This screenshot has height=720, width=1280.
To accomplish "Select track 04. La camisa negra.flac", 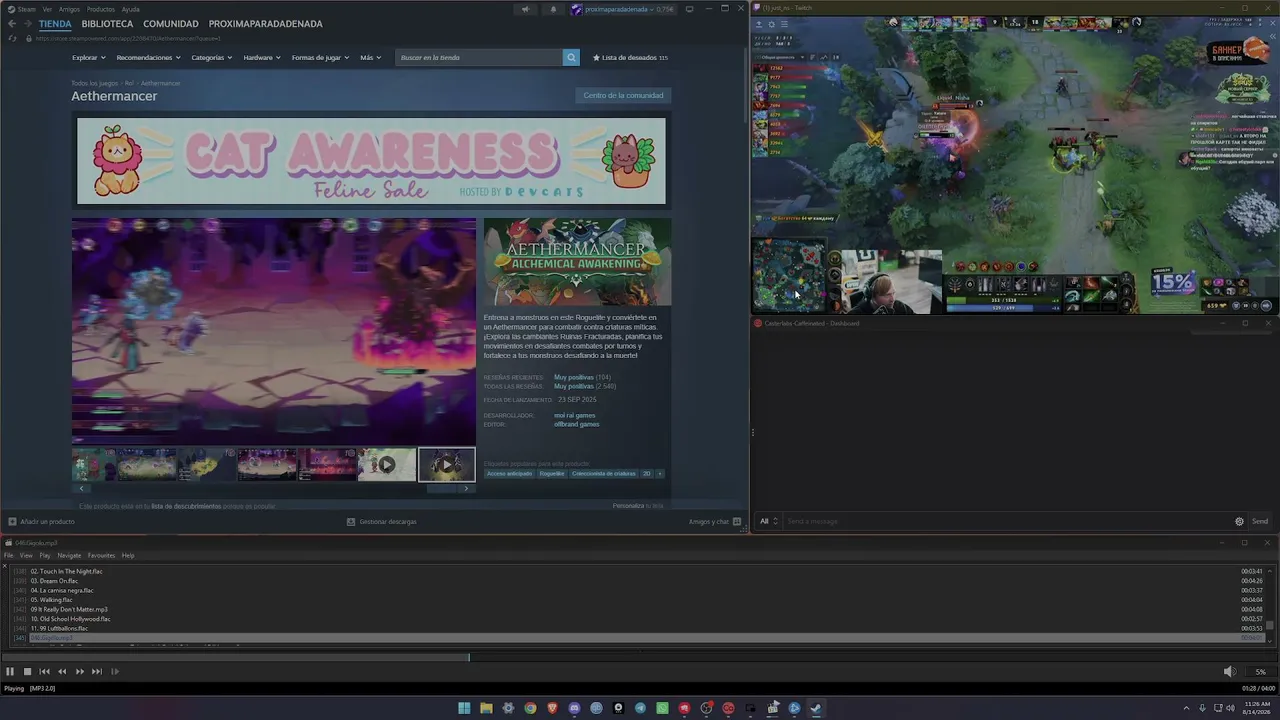I will 640,591.
